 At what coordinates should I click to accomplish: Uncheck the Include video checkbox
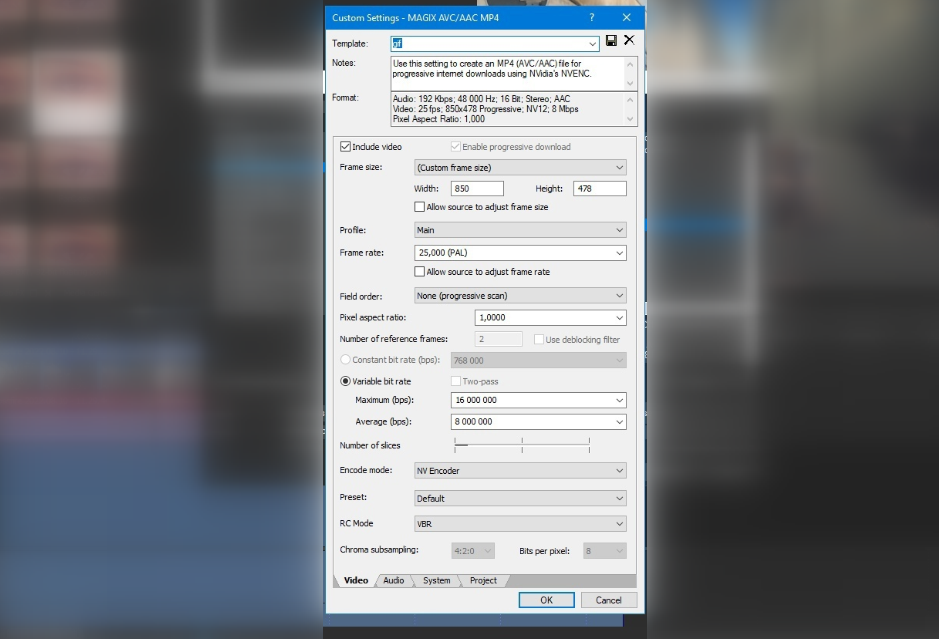[x=346, y=147]
